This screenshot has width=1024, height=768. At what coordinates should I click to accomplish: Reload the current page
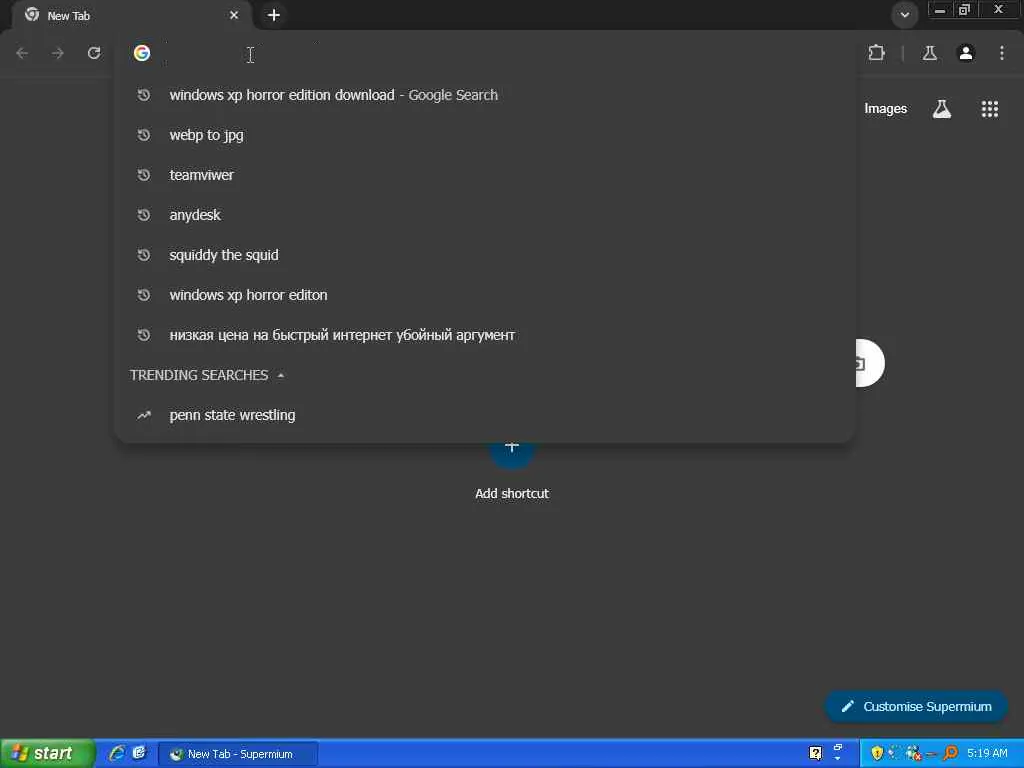tap(94, 53)
